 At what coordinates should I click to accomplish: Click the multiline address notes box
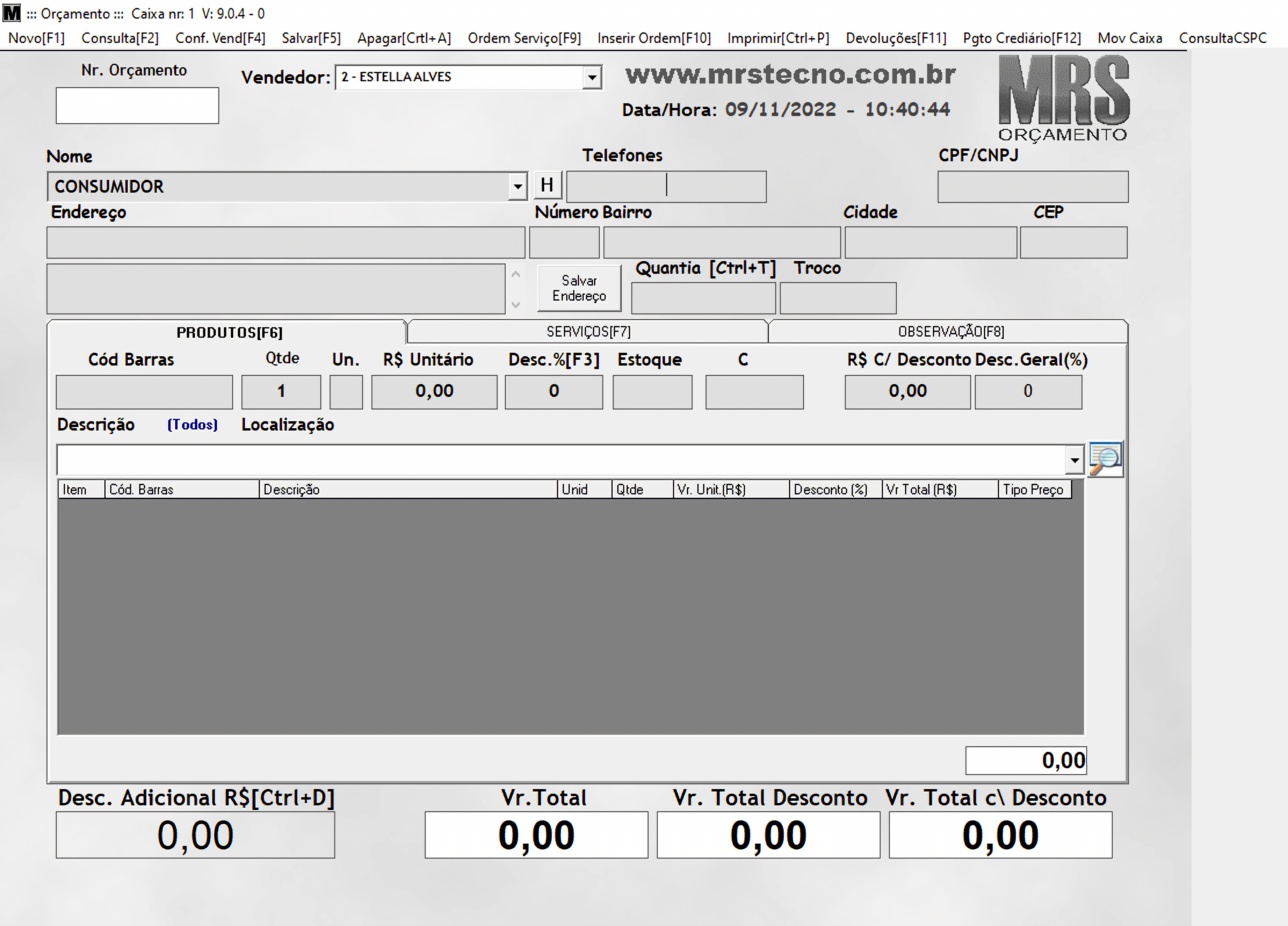tap(275, 289)
